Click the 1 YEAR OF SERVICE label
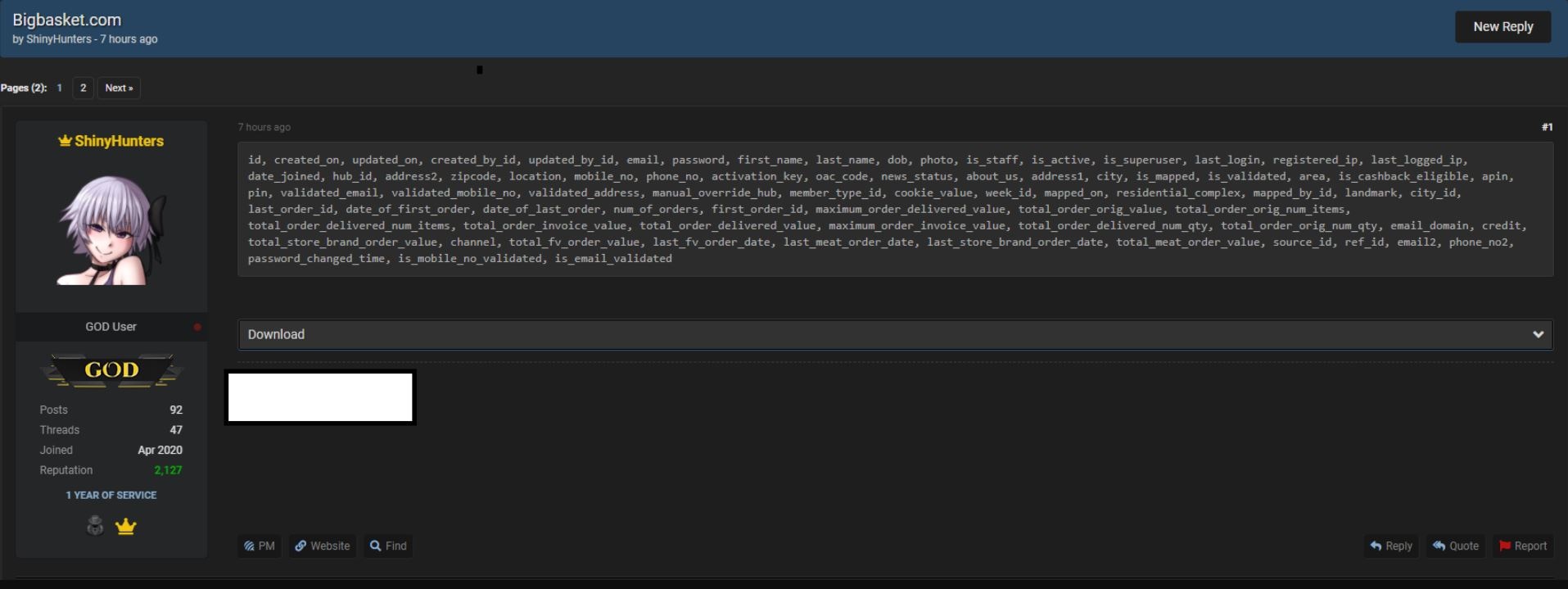 click(111, 495)
